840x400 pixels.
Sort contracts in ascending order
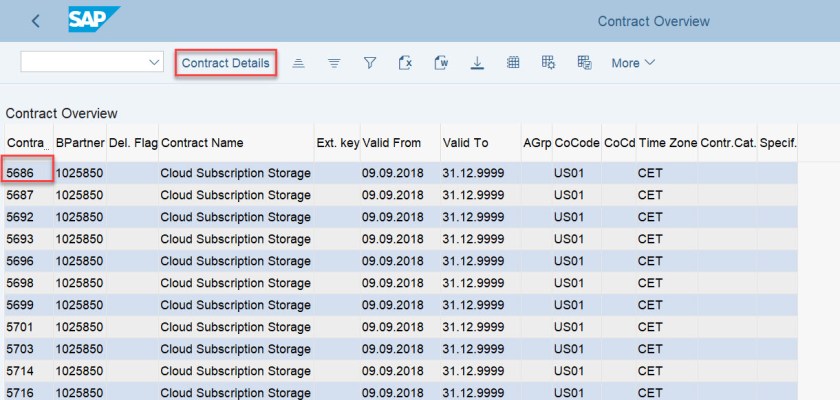pyautogui.click(x=298, y=63)
